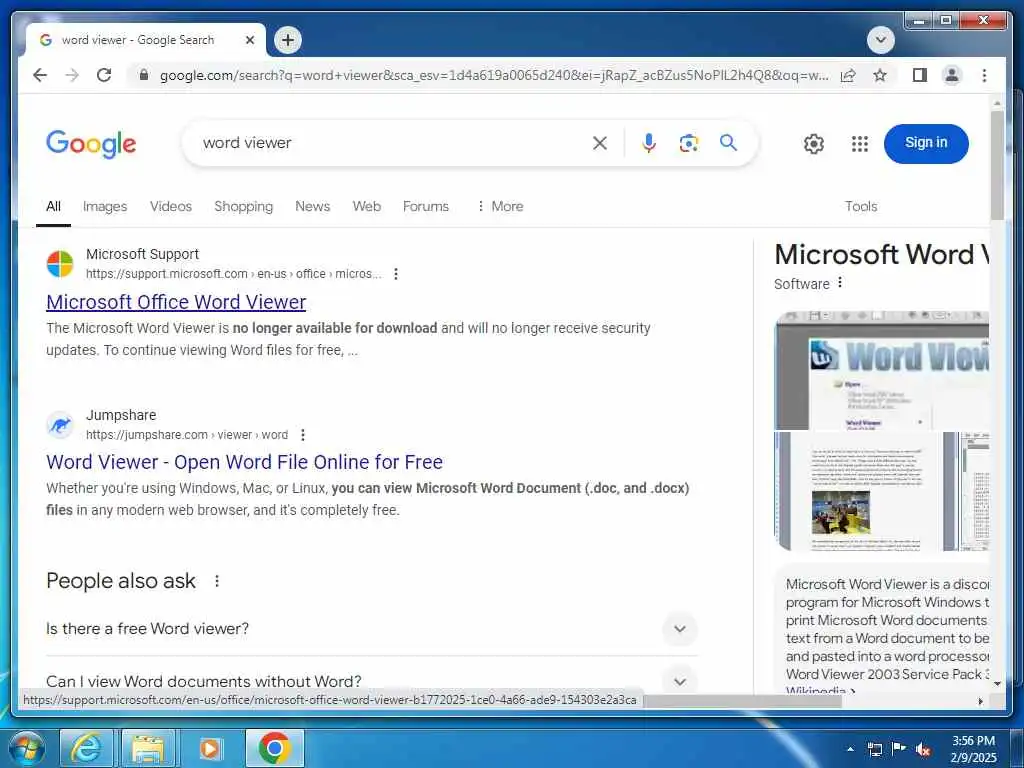Switch to Videos results tab
Viewport: 1024px width, 768px height.
click(171, 206)
